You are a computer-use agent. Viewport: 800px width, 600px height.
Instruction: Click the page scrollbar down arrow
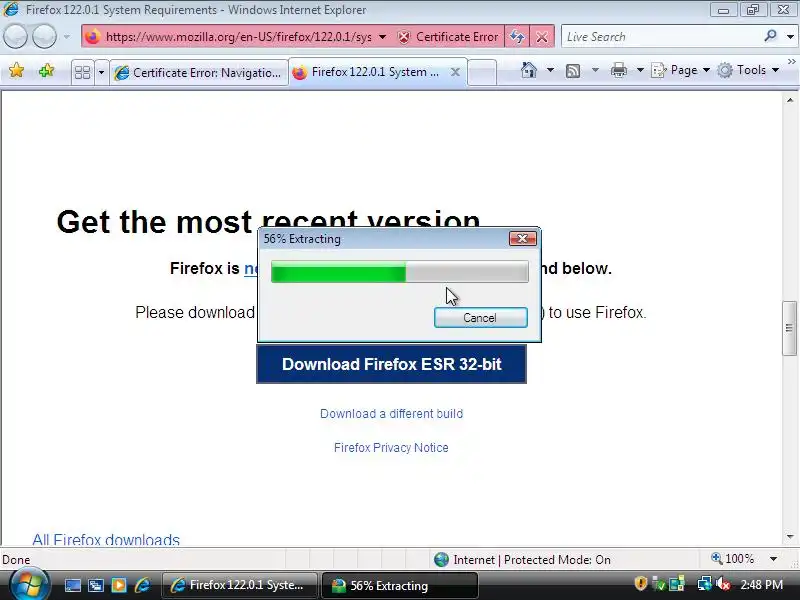(x=790, y=537)
